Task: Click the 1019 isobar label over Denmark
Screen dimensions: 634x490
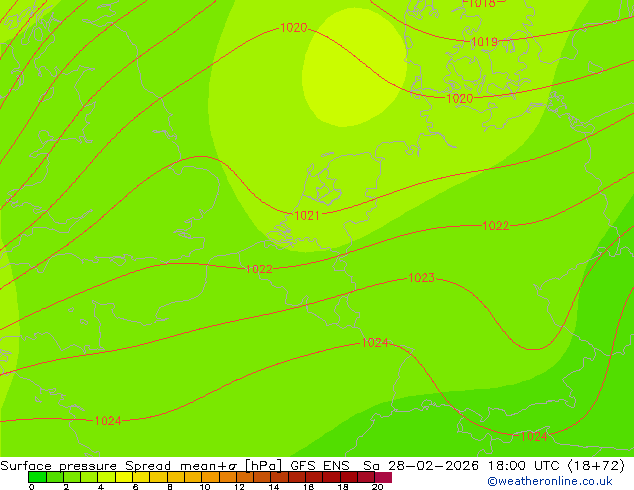Action: (484, 42)
